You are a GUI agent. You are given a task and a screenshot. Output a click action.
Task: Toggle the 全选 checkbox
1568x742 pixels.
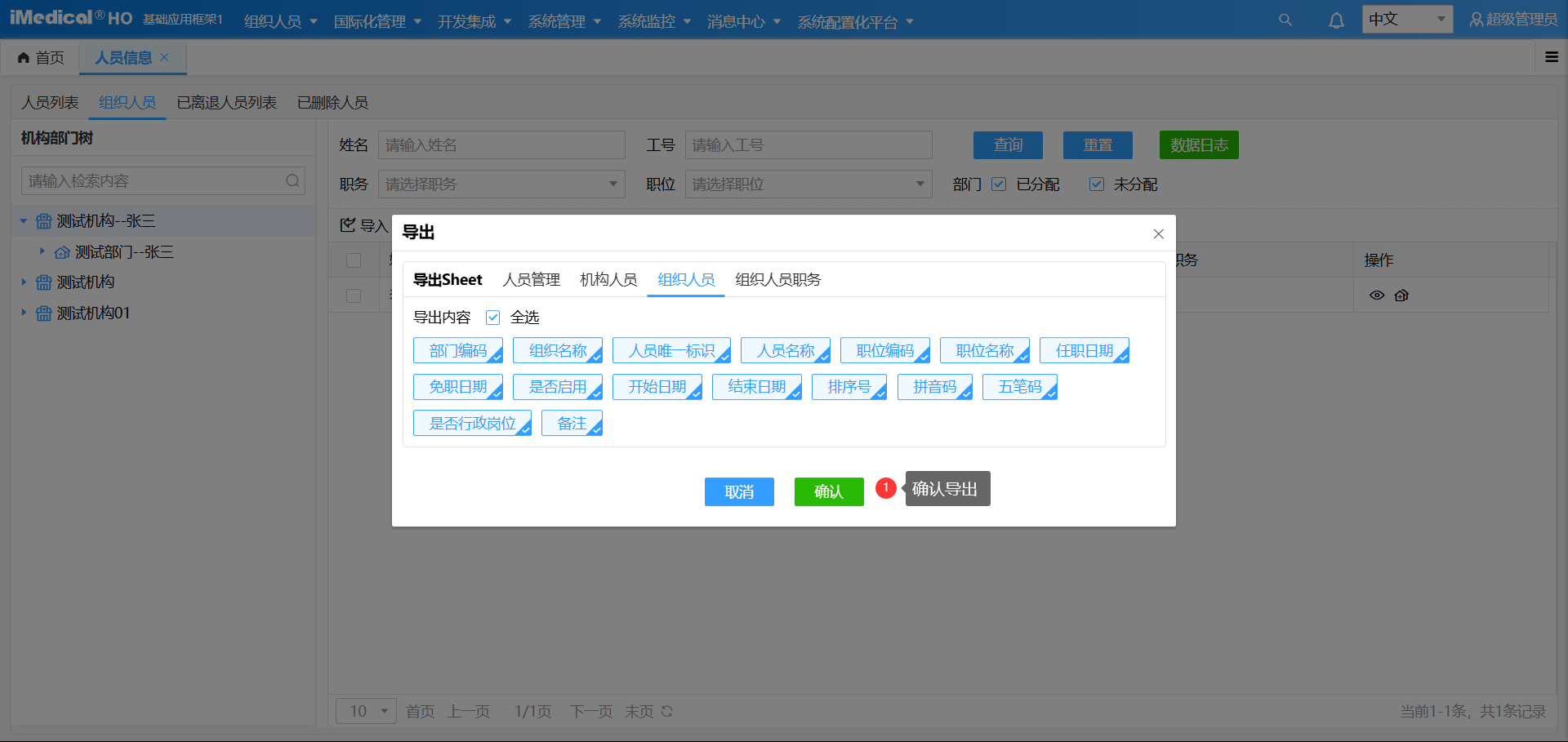tap(493, 318)
